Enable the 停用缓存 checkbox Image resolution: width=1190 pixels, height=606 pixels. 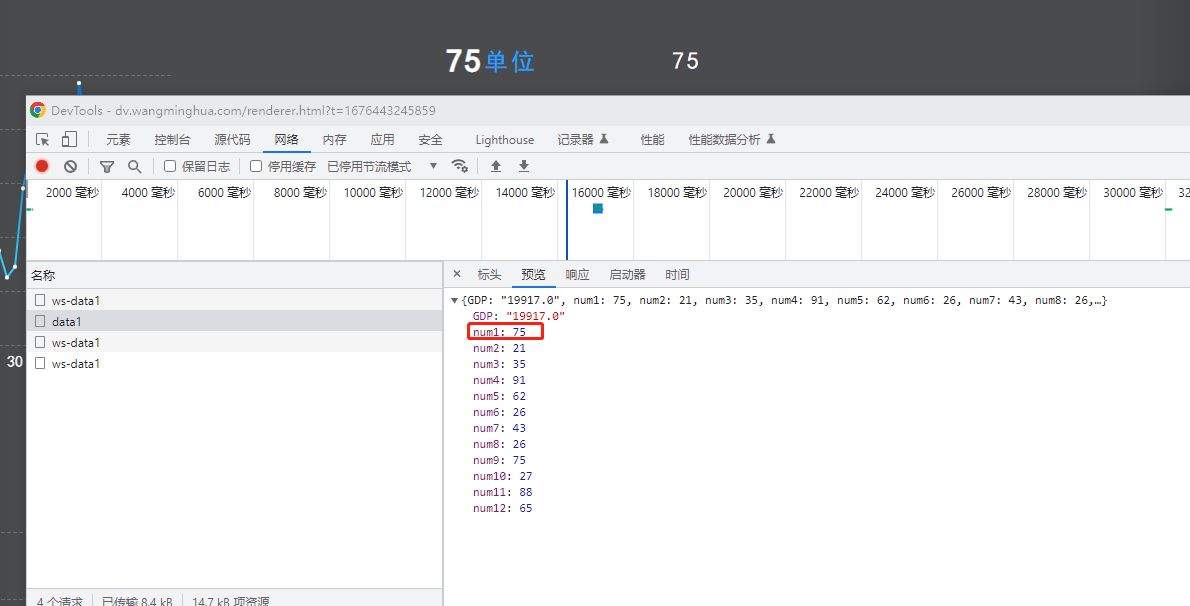click(254, 166)
